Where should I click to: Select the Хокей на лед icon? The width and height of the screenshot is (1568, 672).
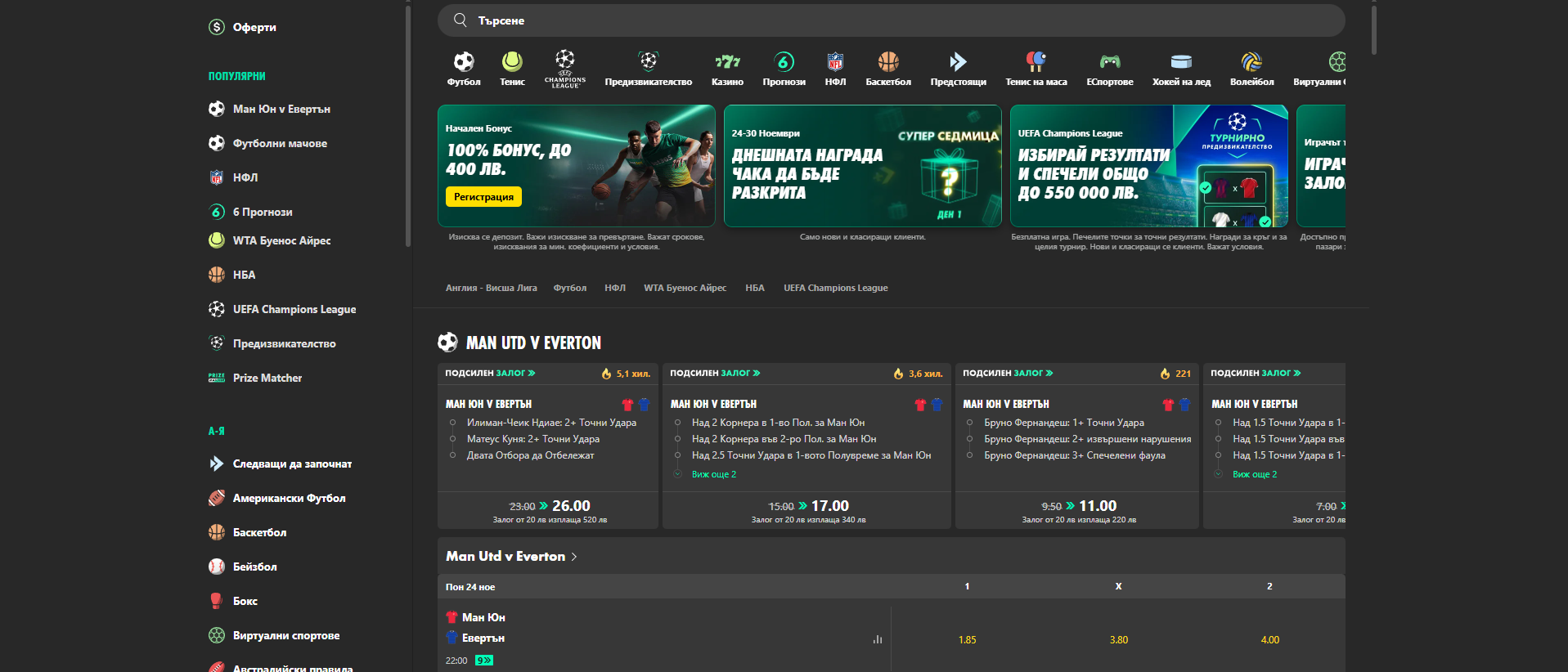tap(1181, 69)
